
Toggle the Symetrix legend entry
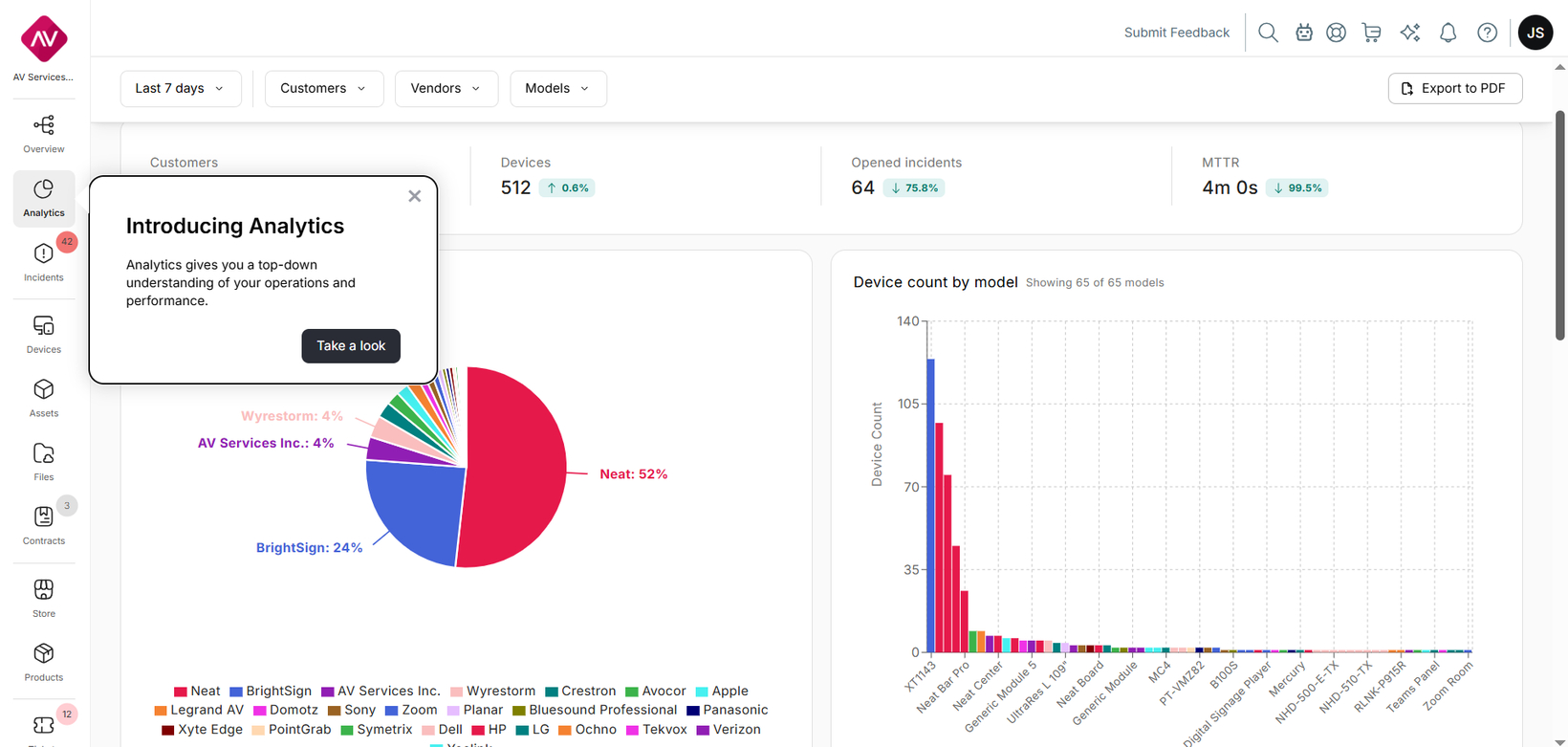tap(377, 730)
